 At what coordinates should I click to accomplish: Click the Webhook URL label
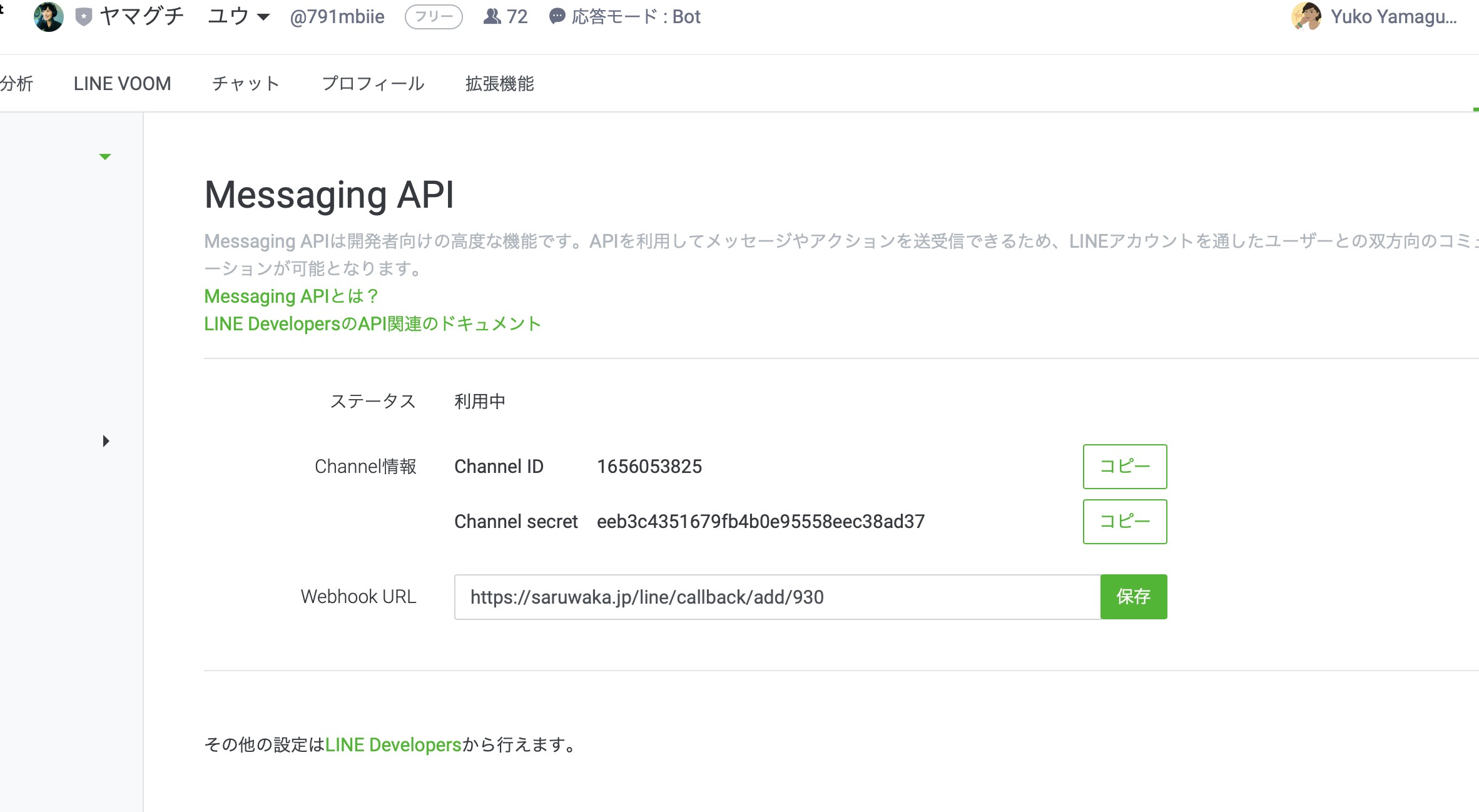point(358,597)
